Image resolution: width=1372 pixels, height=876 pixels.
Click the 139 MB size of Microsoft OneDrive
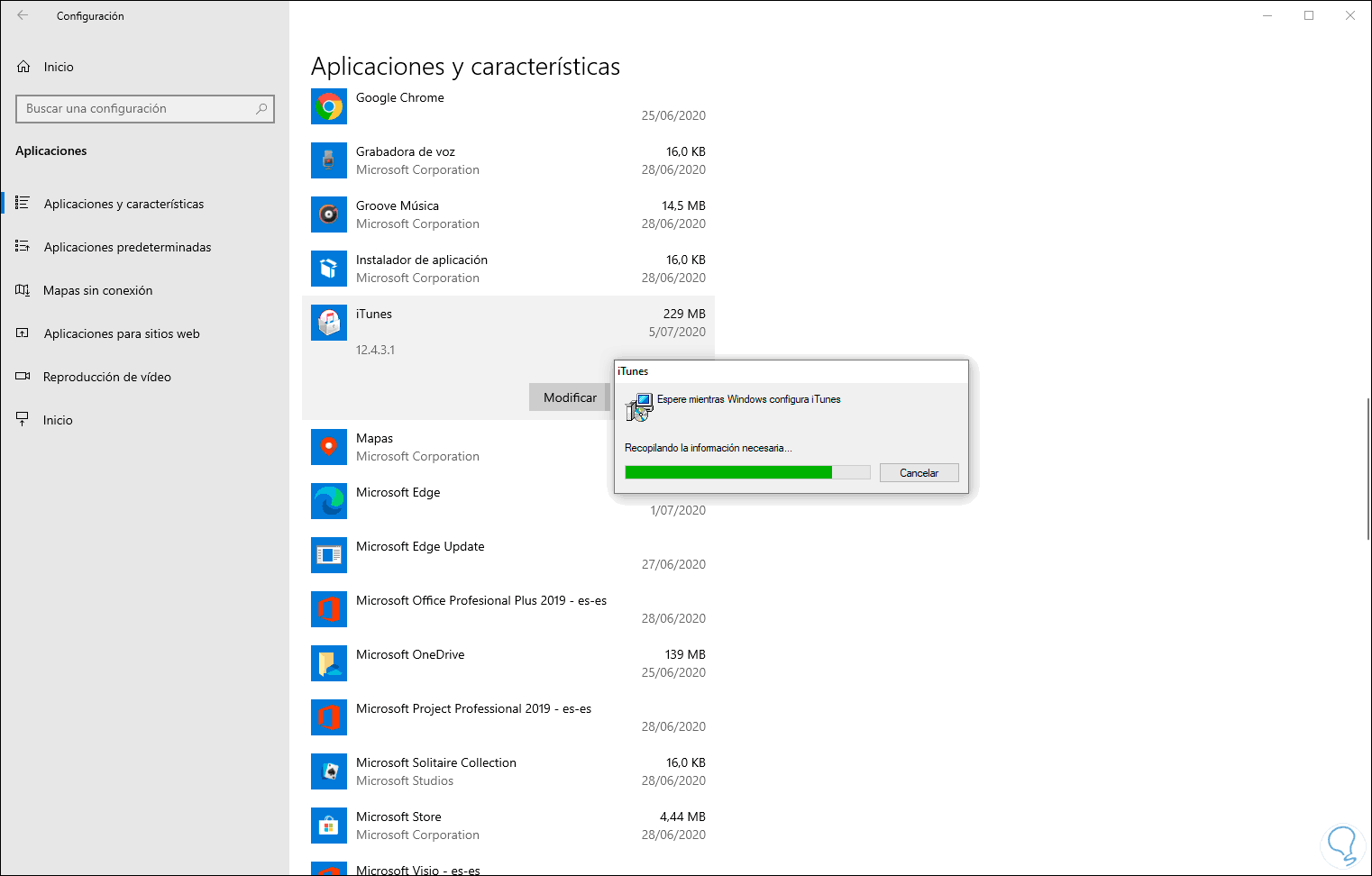click(x=685, y=654)
